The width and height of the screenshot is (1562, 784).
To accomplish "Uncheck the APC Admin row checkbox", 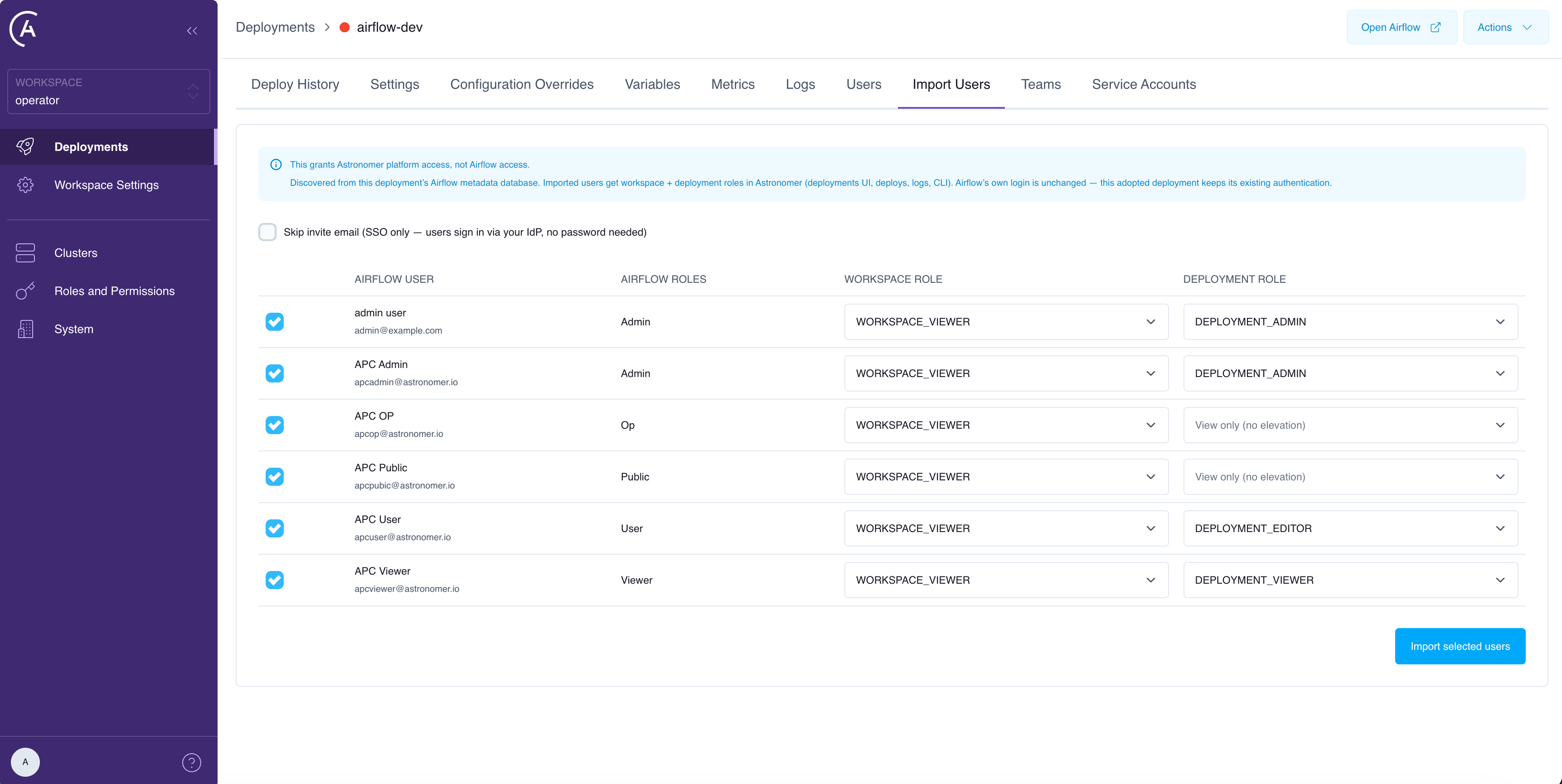I will [275, 373].
